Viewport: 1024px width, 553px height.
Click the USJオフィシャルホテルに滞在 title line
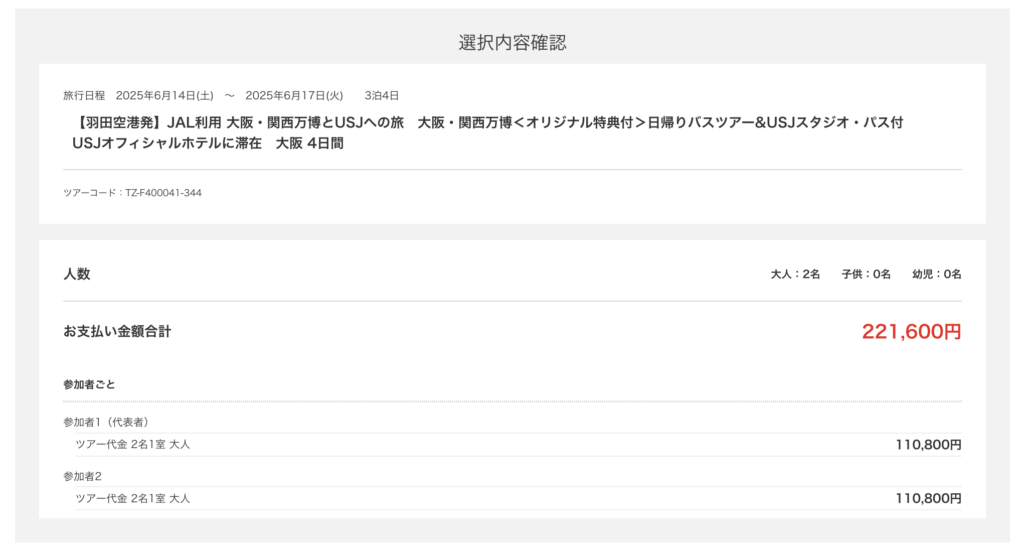[208, 143]
